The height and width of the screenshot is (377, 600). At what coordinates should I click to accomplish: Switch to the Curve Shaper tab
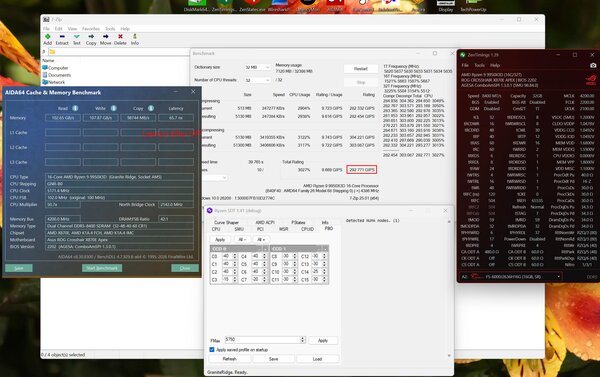226,222
